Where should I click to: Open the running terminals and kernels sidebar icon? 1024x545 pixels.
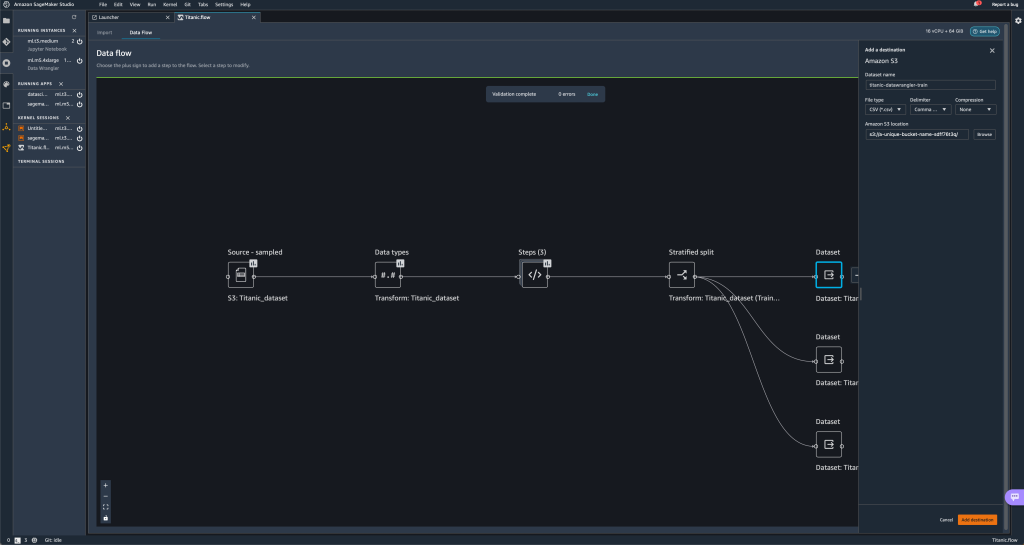coord(7,63)
